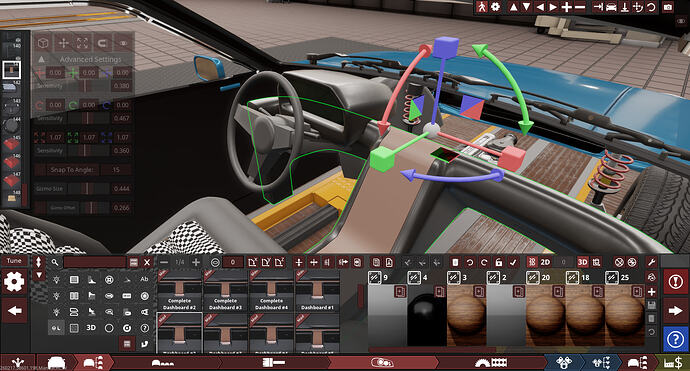Open the blue help question button

(675, 339)
